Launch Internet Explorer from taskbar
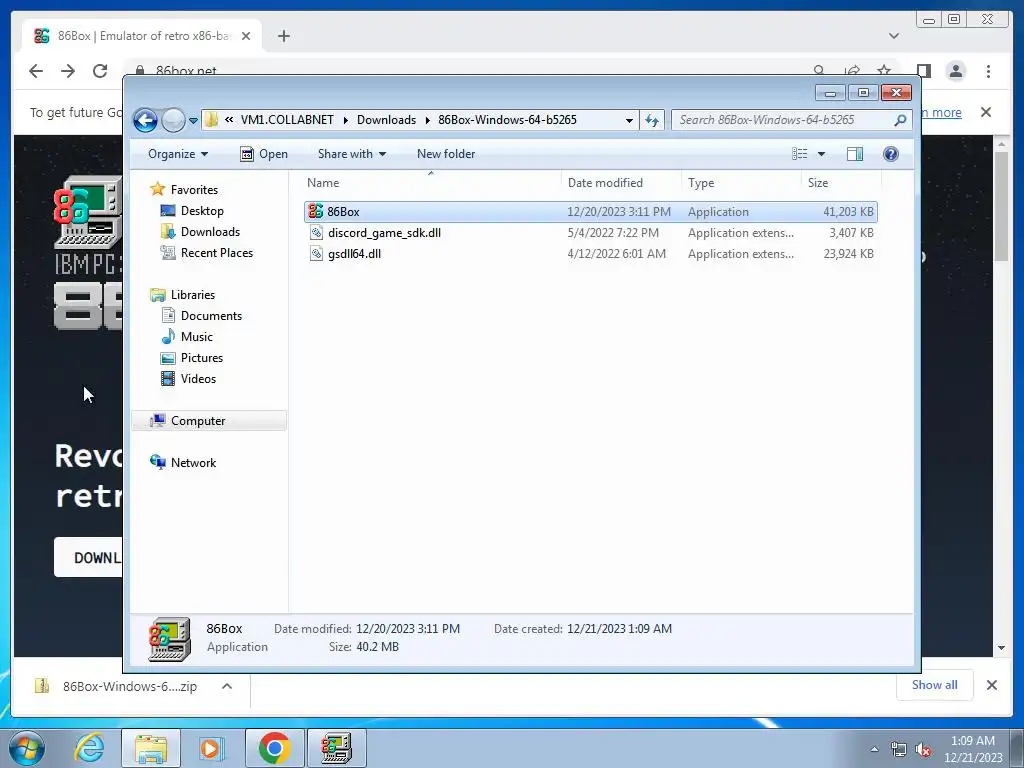 pyautogui.click(x=89, y=748)
